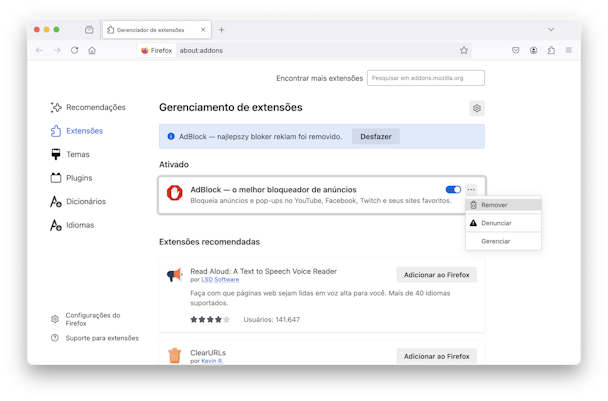Open Dicionários in the sidebar
Viewport: 608px width, 401px height.
(x=78, y=202)
